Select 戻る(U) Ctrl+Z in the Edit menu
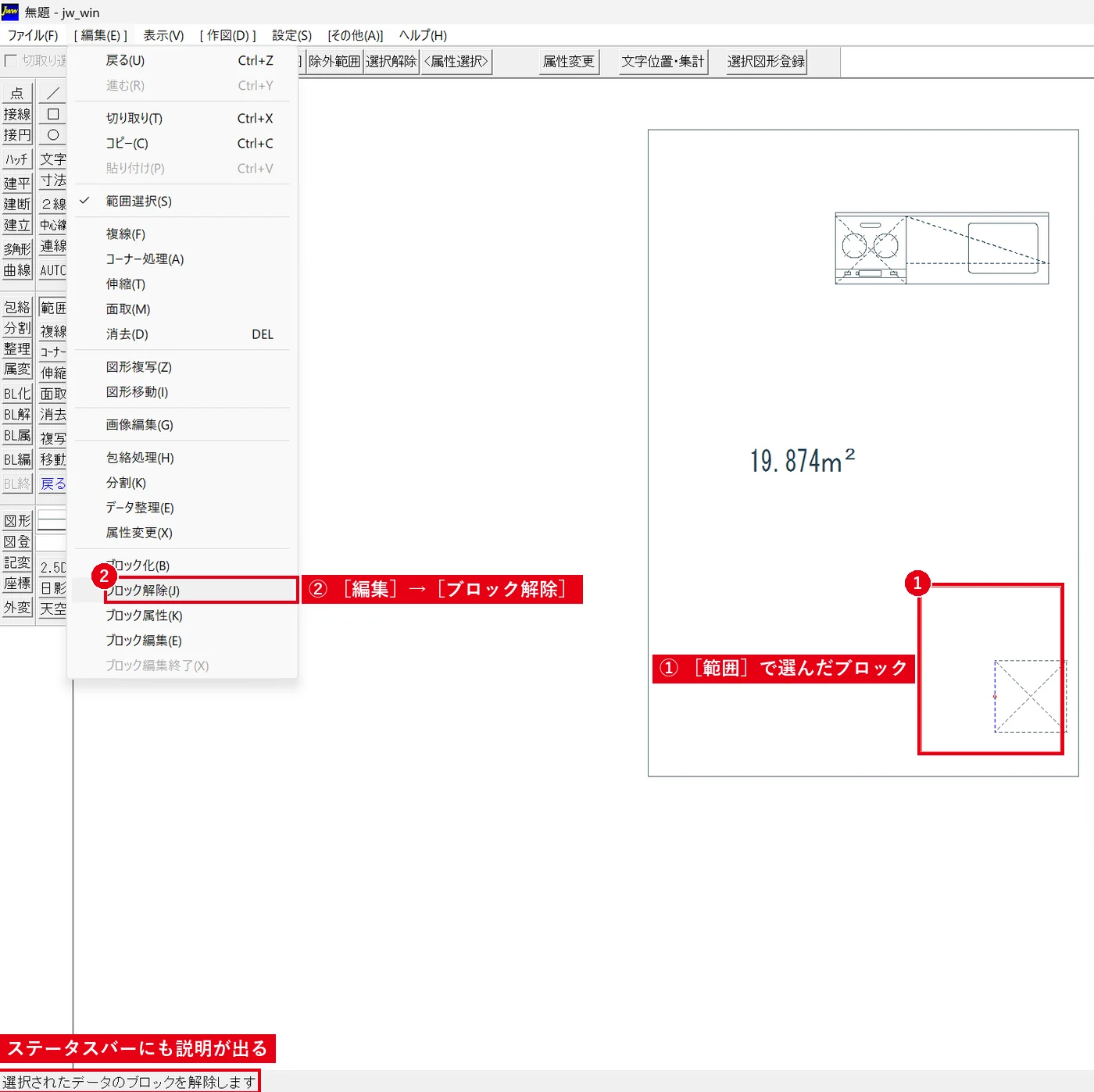1094x1092 pixels. pos(182,61)
